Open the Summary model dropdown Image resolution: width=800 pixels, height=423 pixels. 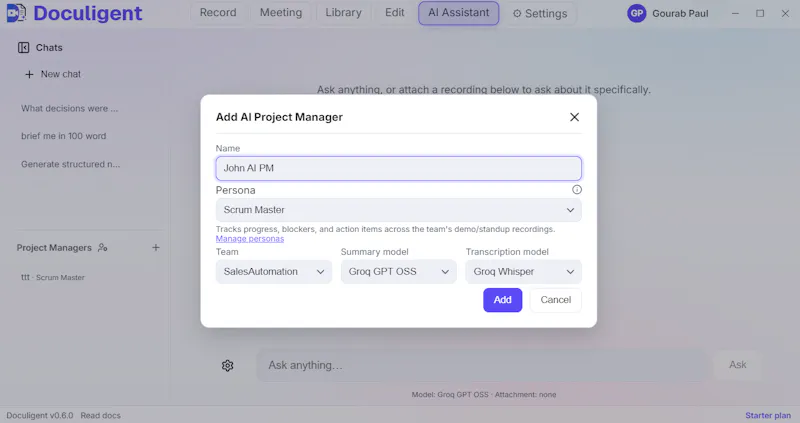tap(398, 271)
